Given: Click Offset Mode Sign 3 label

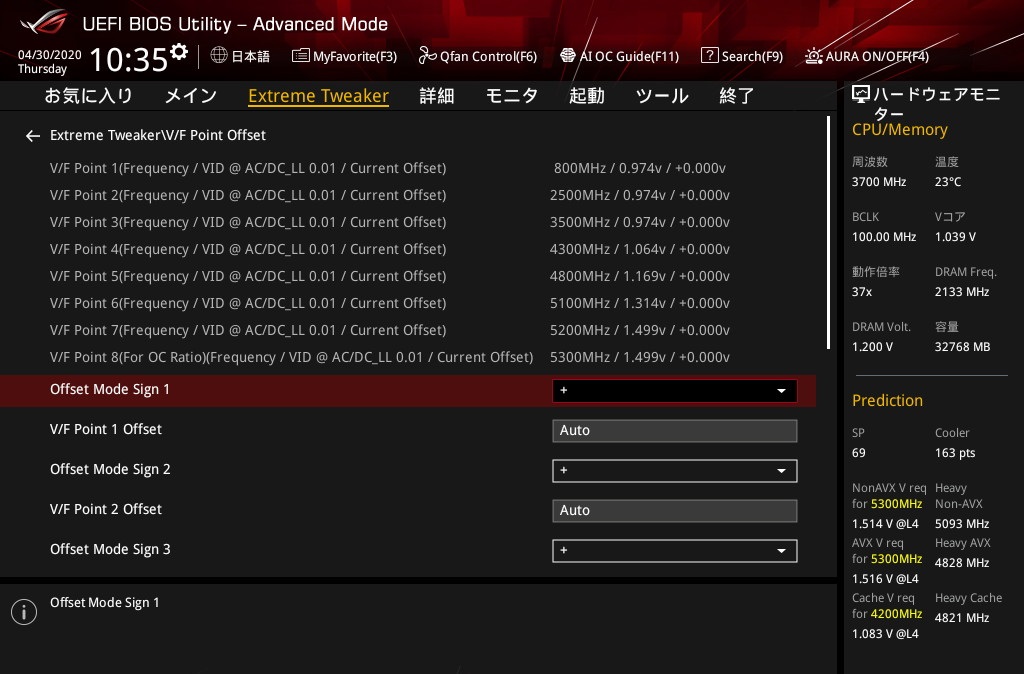Looking at the screenshot, I should (110, 549).
